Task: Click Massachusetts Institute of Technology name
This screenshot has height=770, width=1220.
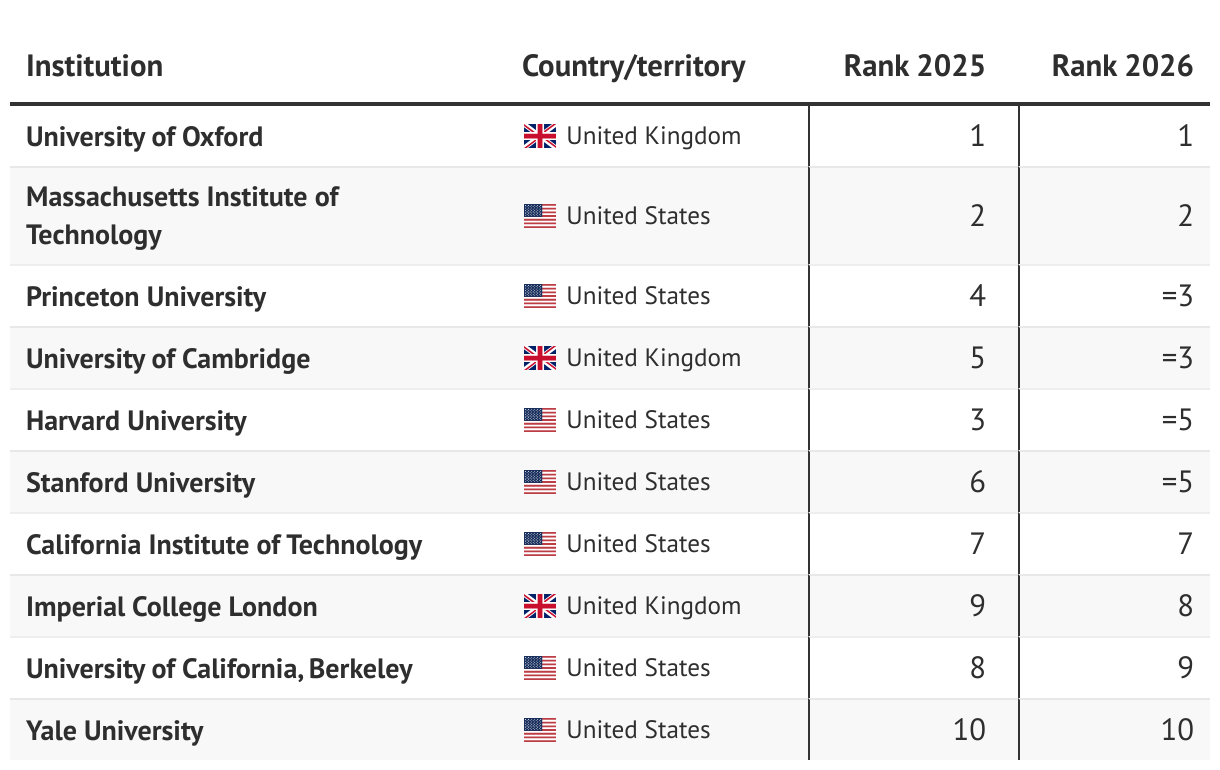Action: point(182,215)
